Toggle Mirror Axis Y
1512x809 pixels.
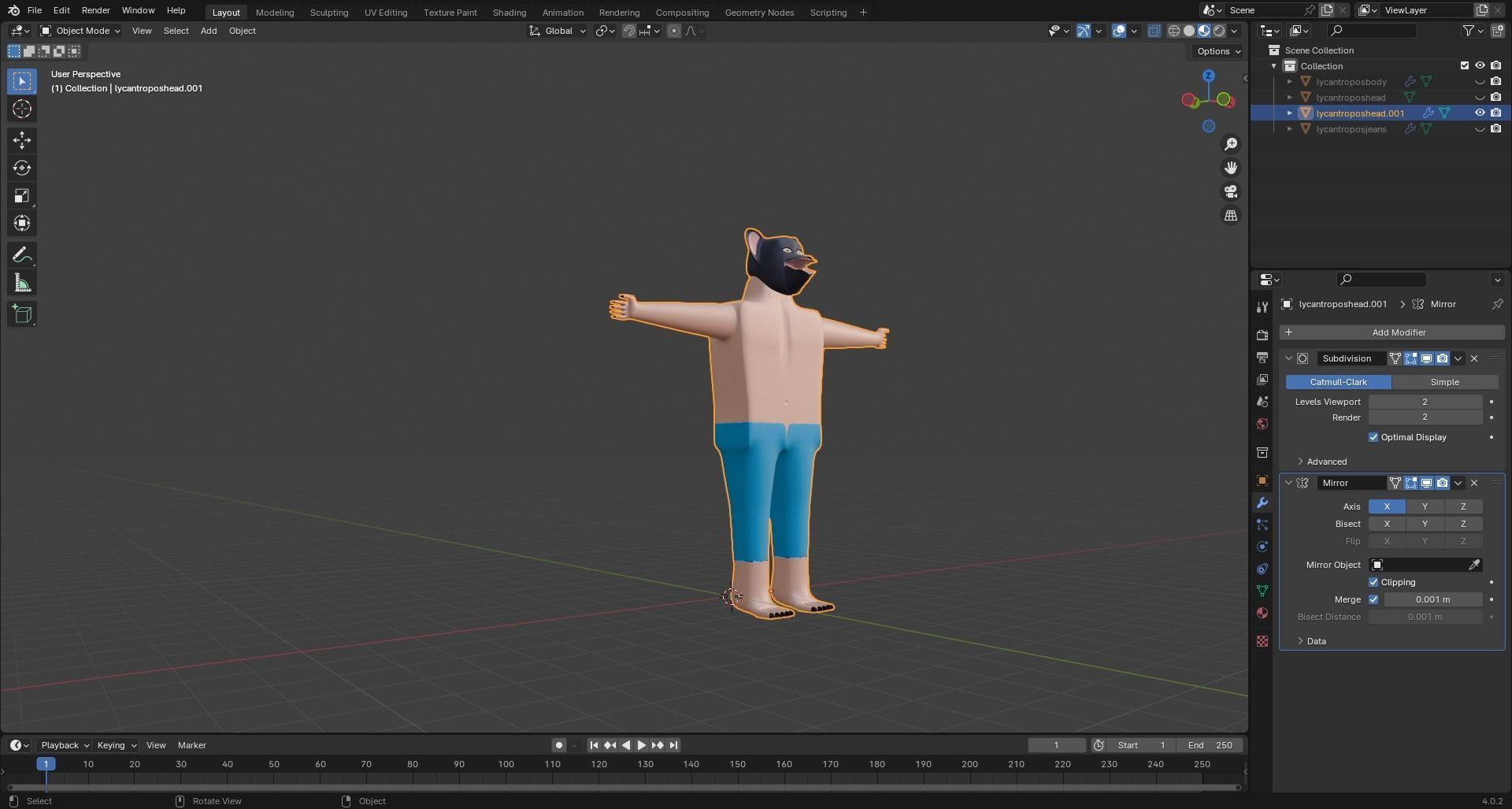tap(1425, 507)
